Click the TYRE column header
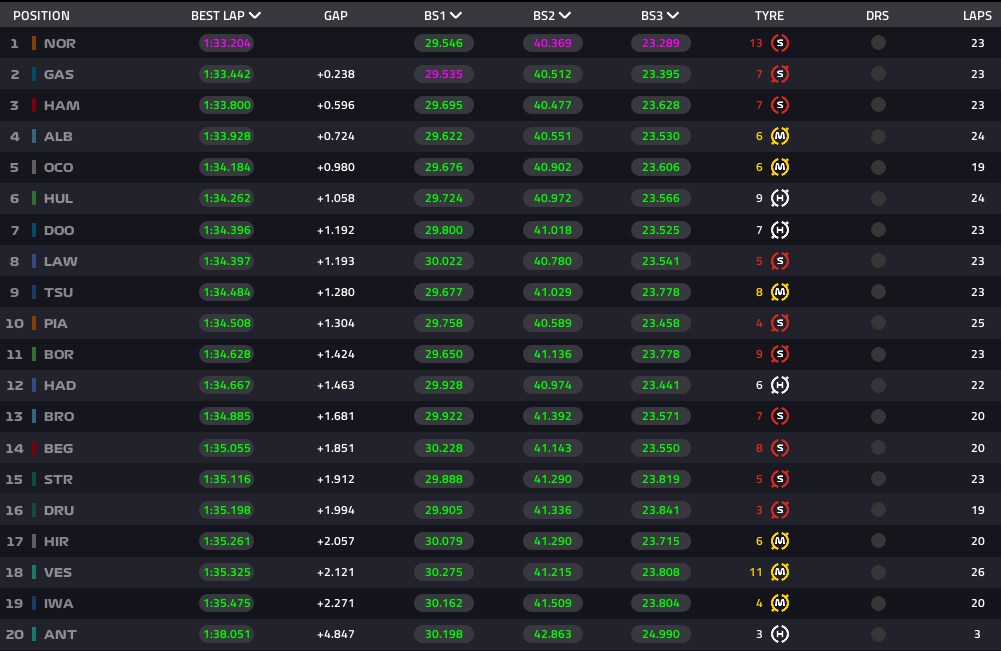This screenshot has height=651, width=1001. pyautogui.click(x=769, y=15)
